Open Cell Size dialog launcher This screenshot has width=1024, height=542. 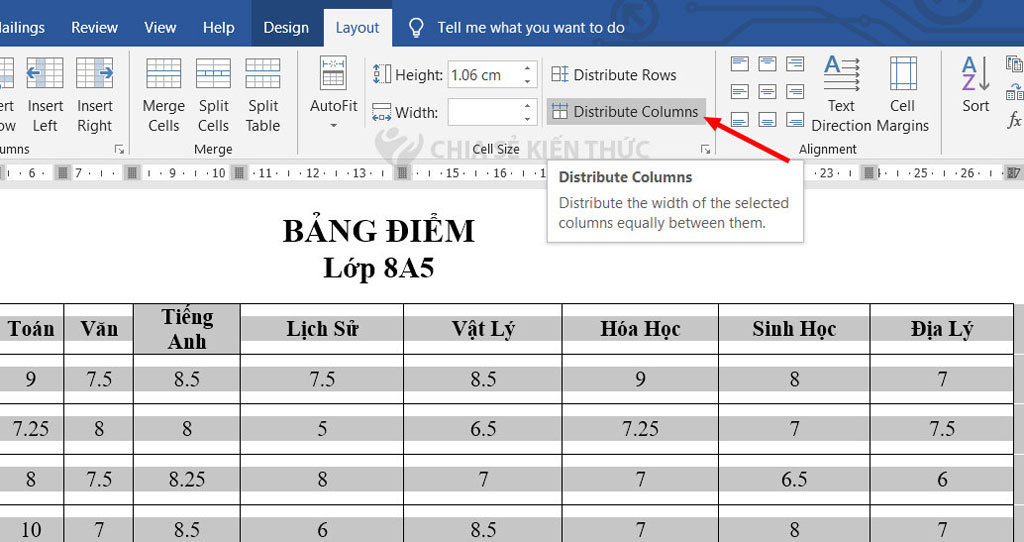(705, 150)
